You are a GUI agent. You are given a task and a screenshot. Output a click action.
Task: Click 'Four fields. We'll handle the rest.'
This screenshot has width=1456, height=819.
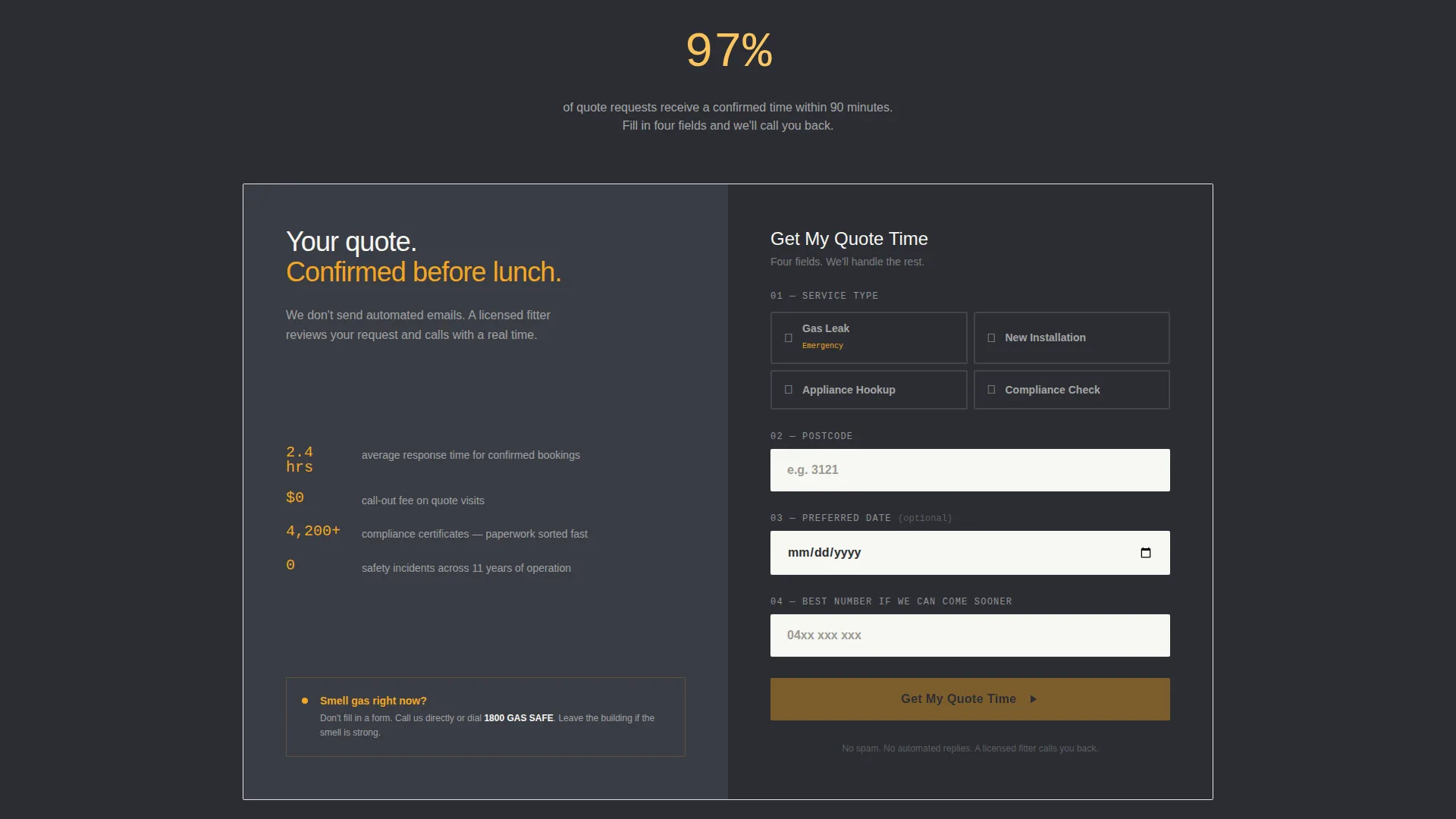(847, 262)
